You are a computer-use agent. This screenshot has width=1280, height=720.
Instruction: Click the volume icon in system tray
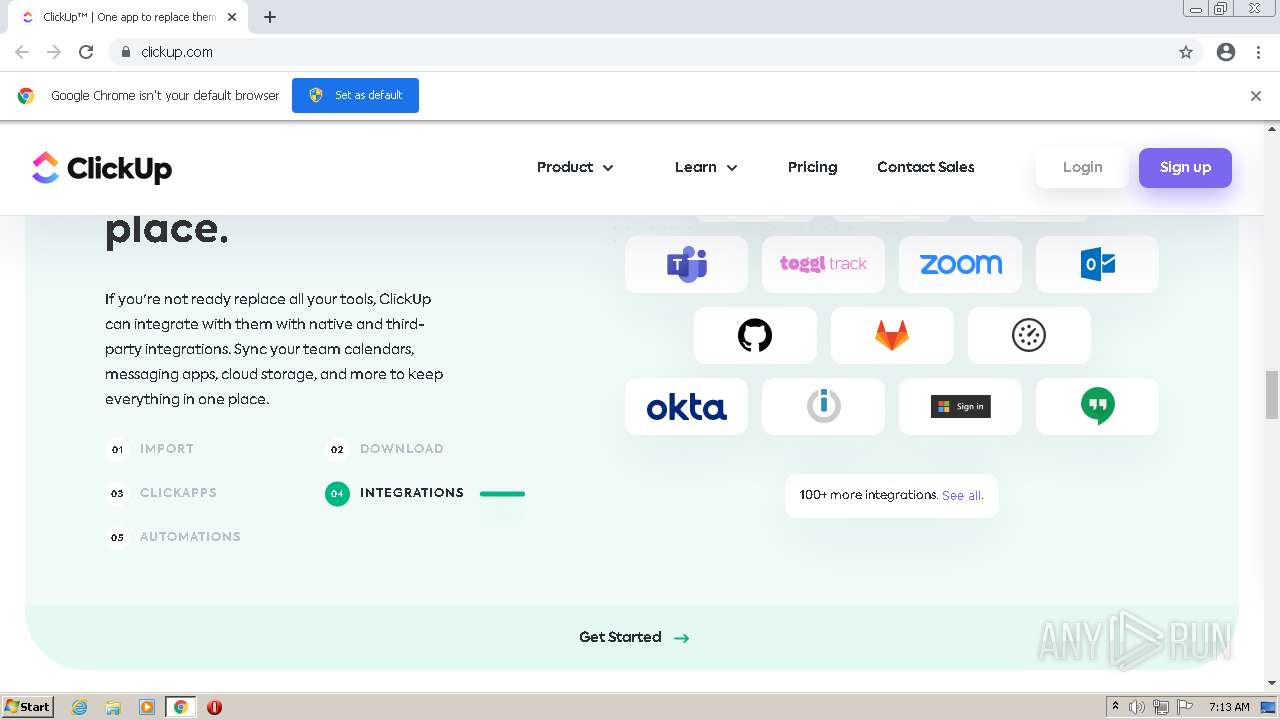(x=1137, y=707)
